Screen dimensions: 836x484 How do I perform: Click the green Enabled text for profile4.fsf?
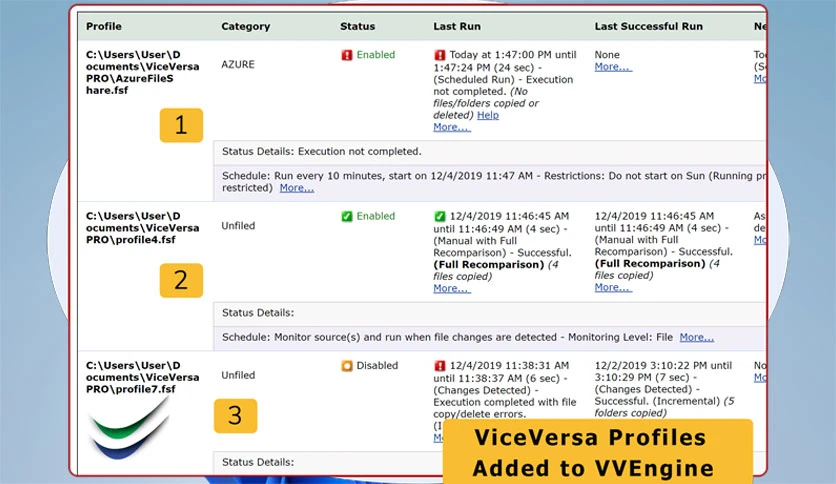click(376, 216)
